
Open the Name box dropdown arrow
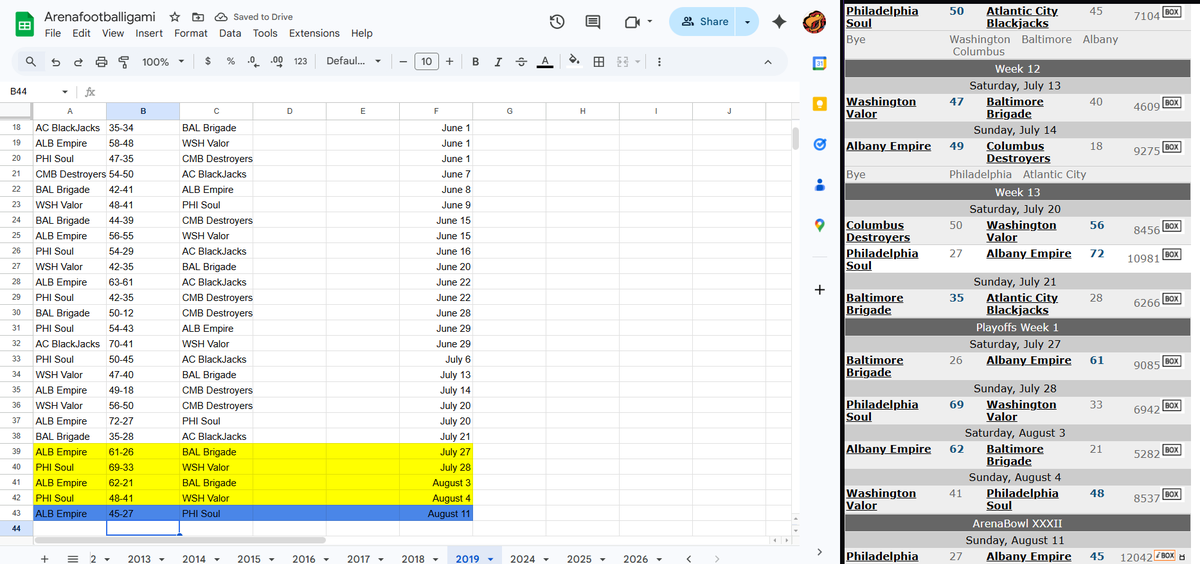pos(65,91)
